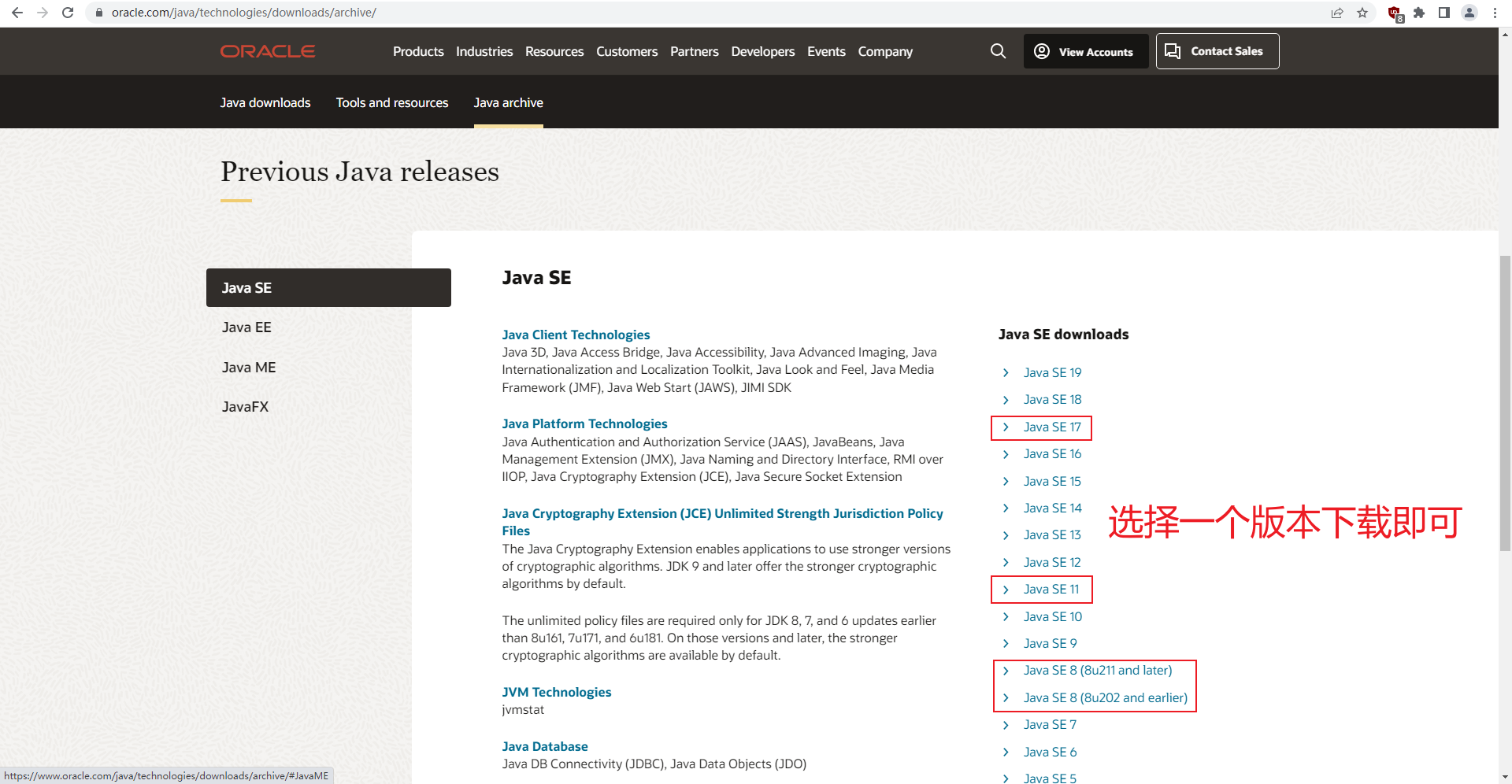1512x784 pixels.
Task: Click the View Accounts button
Action: point(1085,50)
